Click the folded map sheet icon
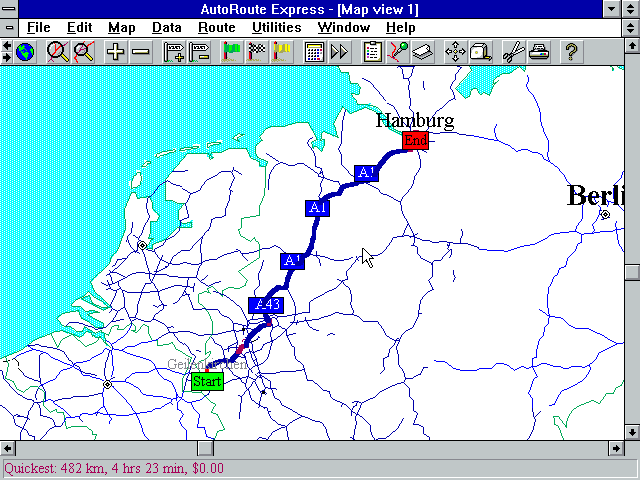 point(423,52)
